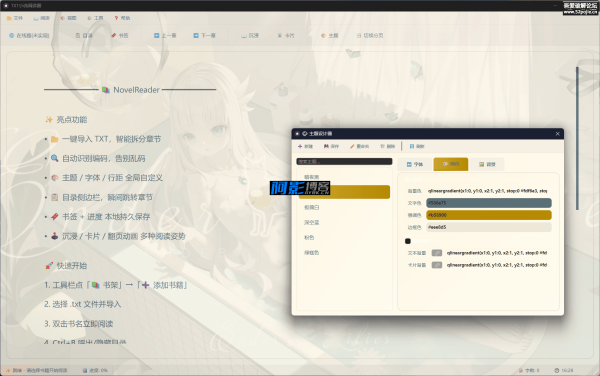The image size is (600, 376).
Task: Click the 强调色 gold color field
Action: tap(489, 215)
